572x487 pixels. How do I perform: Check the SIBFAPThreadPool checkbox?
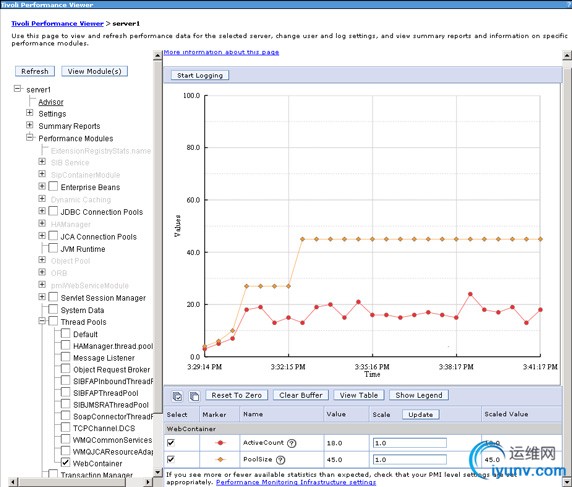(66, 393)
